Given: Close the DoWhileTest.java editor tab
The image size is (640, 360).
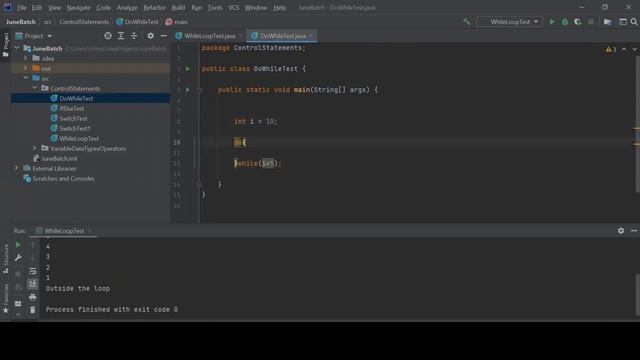Looking at the screenshot, I should (311, 36).
